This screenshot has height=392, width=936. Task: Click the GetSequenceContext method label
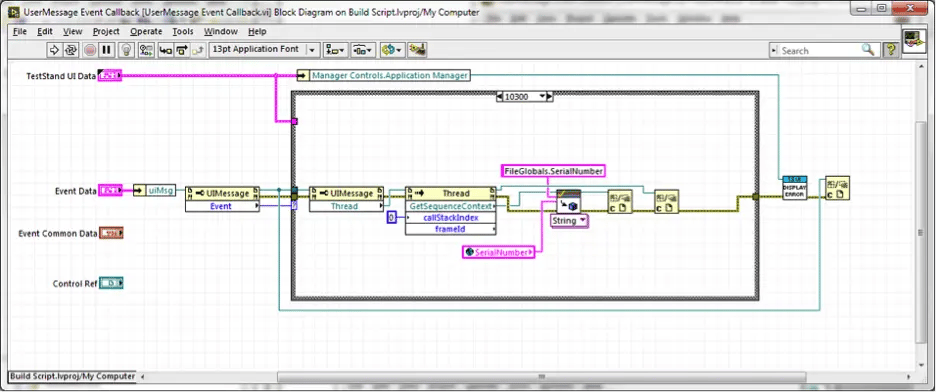[451, 206]
